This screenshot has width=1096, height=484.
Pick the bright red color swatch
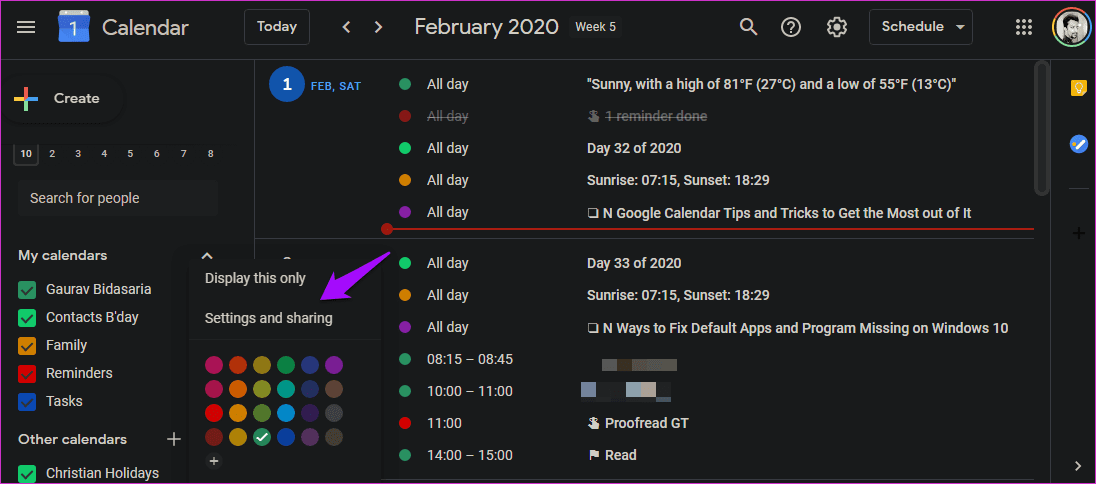(214, 413)
